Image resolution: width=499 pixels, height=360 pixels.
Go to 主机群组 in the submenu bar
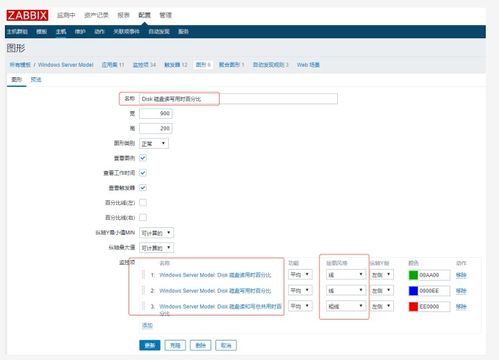(x=18, y=32)
